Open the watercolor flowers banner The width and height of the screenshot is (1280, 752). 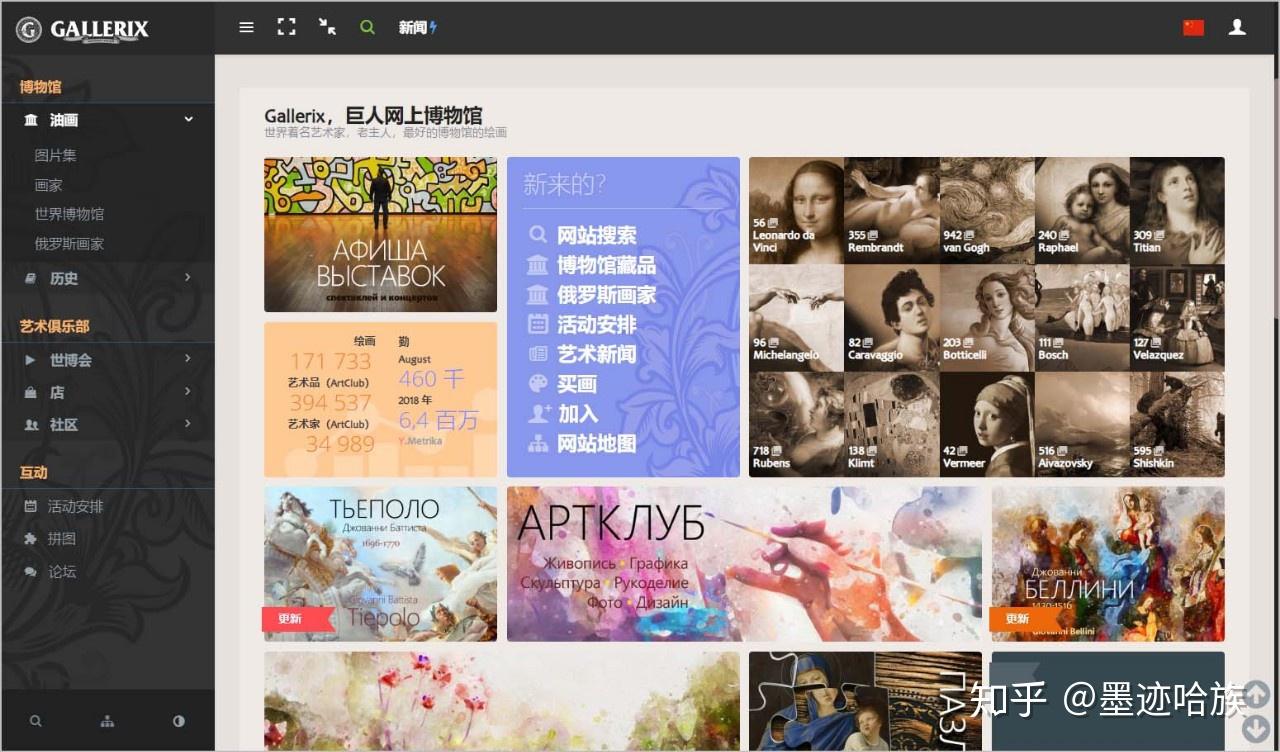tap(502, 701)
